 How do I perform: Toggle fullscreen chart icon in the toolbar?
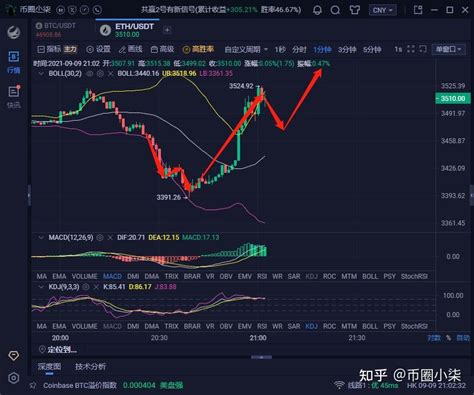coord(411,49)
